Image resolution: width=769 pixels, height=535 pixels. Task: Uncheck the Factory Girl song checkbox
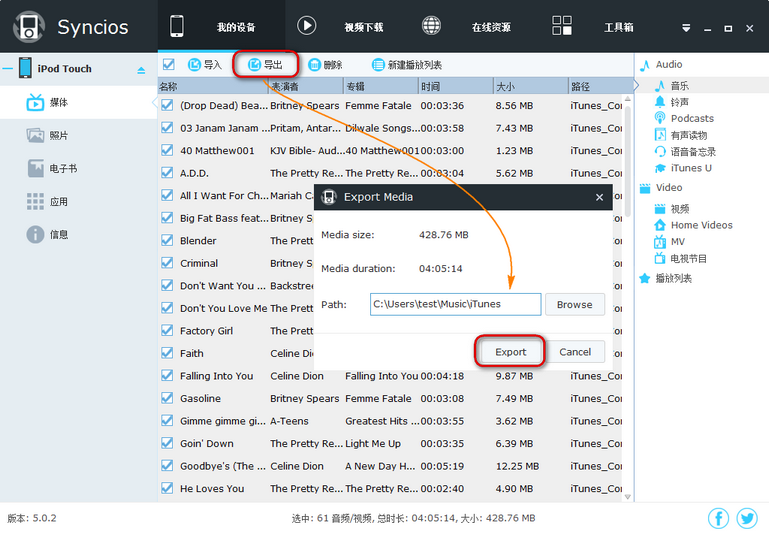(167, 331)
